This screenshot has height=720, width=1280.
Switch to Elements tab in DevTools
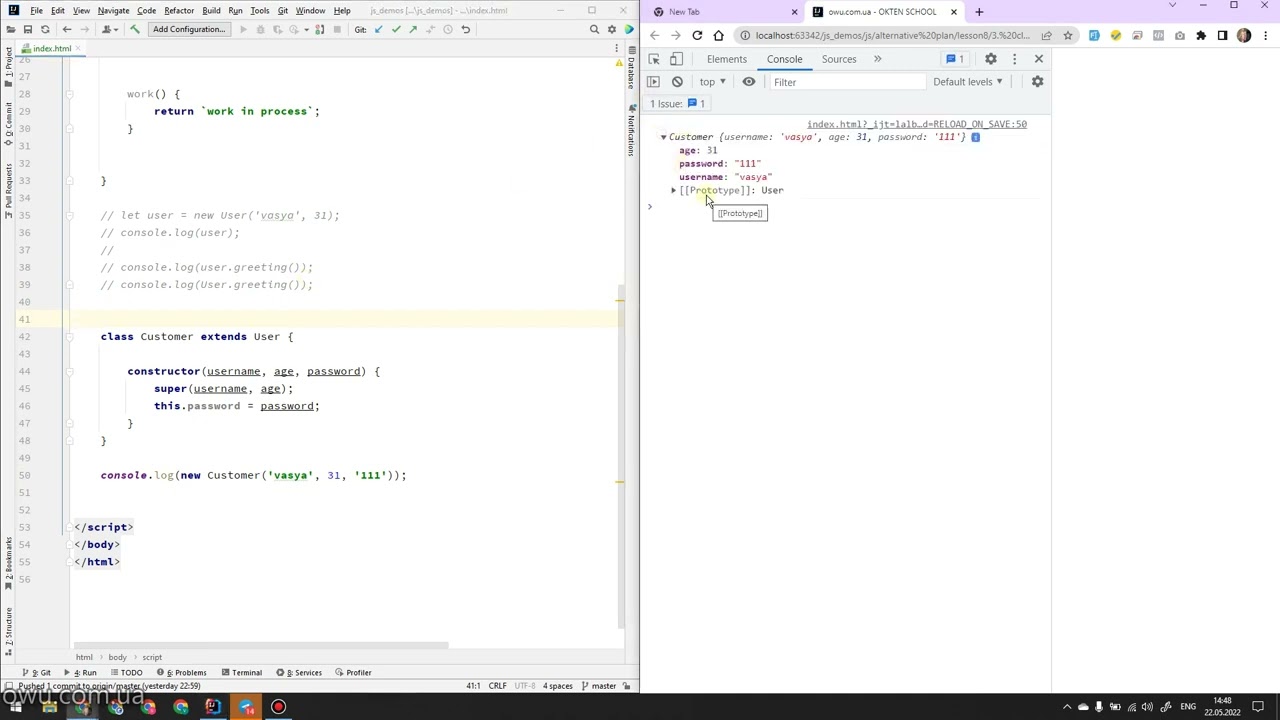point(727,59)
